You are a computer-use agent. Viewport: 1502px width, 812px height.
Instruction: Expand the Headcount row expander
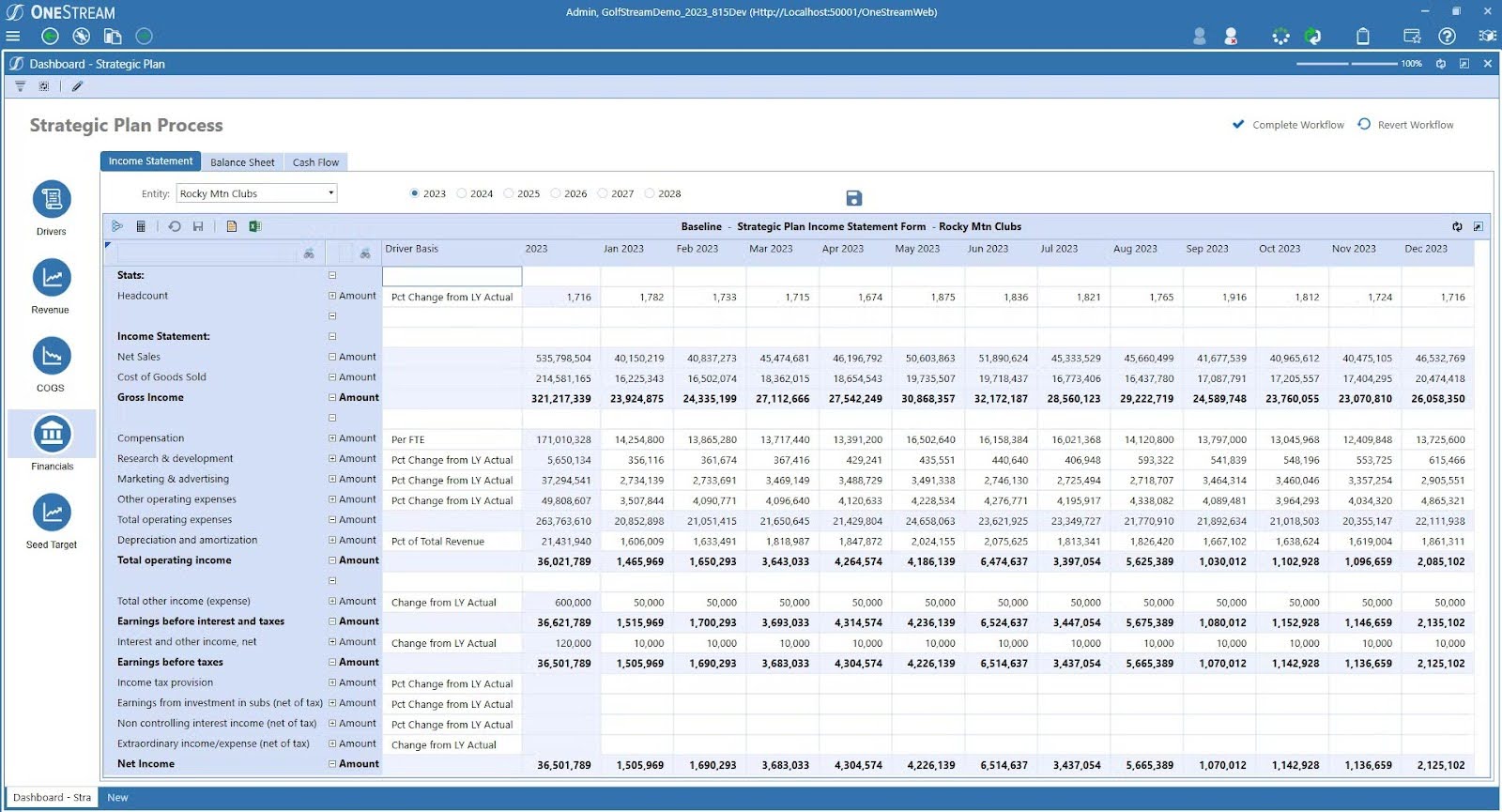coord(332,296)
